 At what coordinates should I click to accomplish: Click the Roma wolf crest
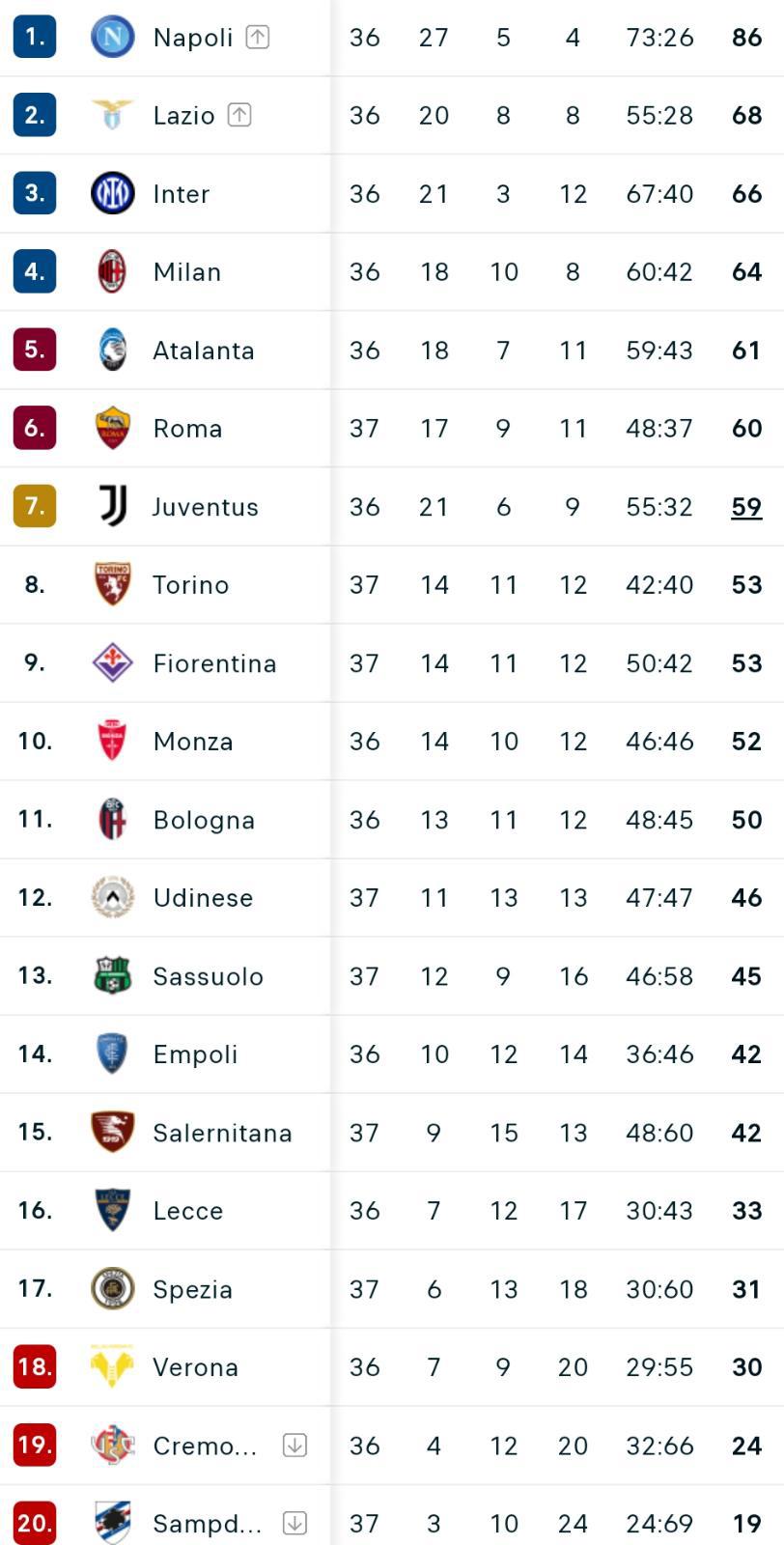112,428
